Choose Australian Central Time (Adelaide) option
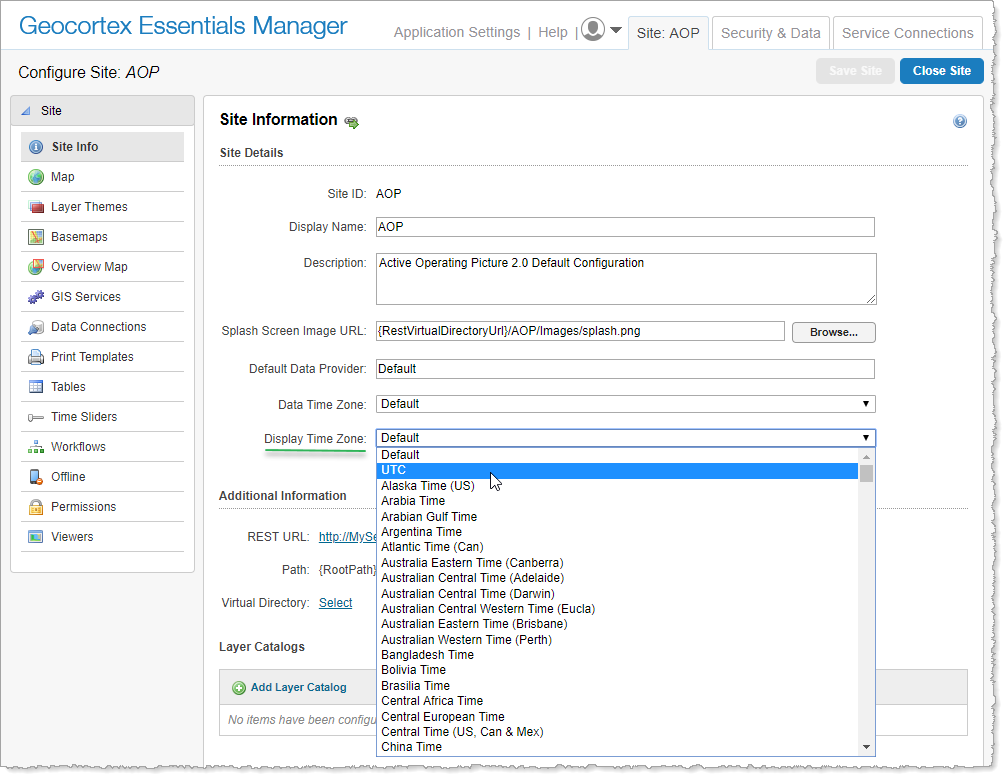 tap(617, 578)
